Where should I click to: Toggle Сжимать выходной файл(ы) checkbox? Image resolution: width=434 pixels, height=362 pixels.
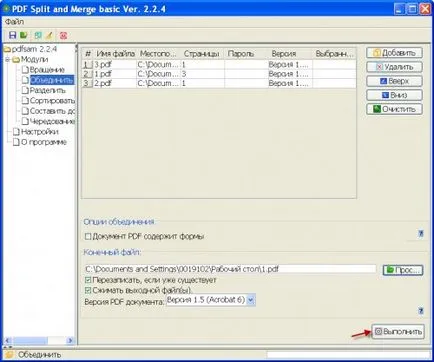(88, 290)
